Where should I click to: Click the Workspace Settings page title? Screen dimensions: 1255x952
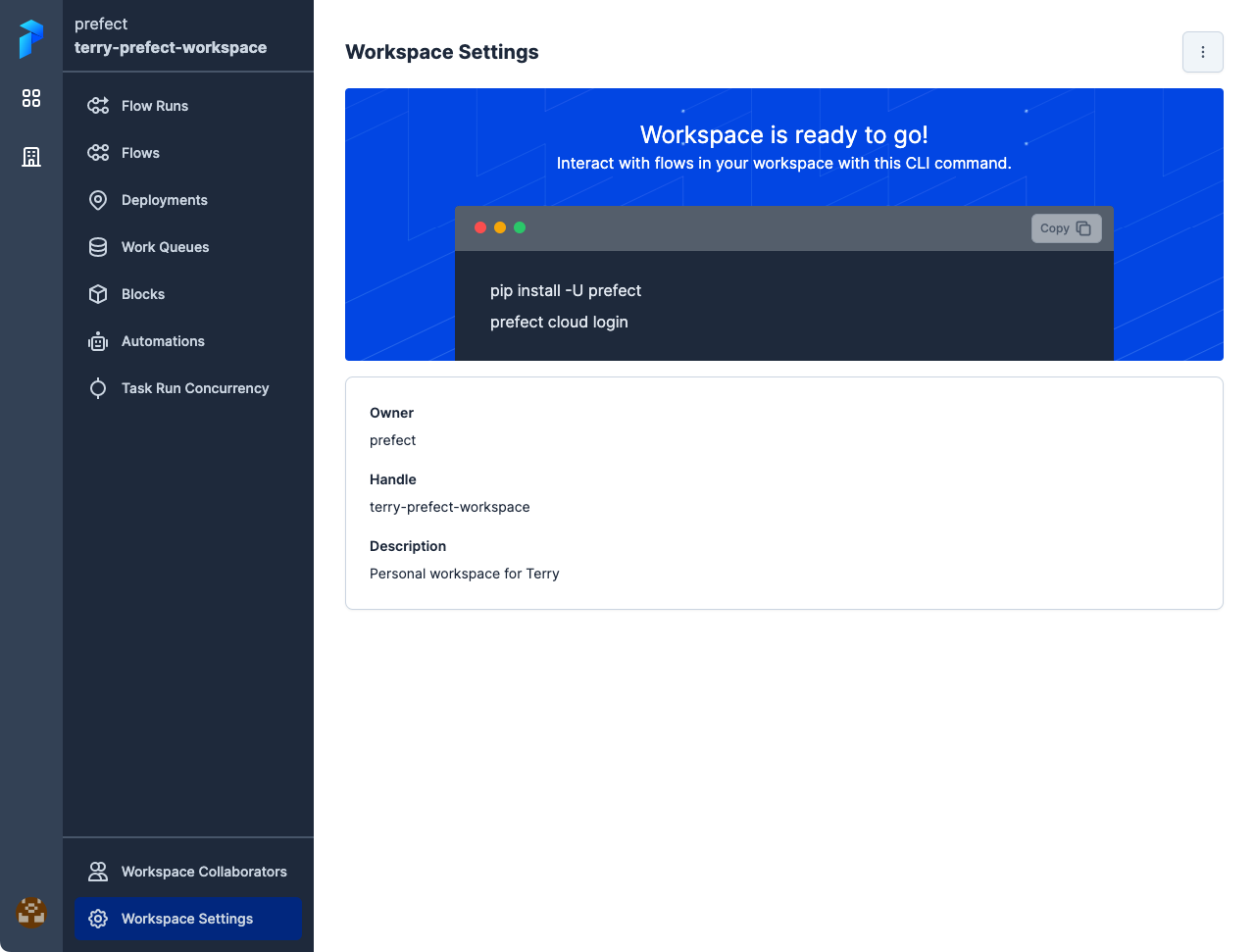pyautogui.click(x=442, y=52)
